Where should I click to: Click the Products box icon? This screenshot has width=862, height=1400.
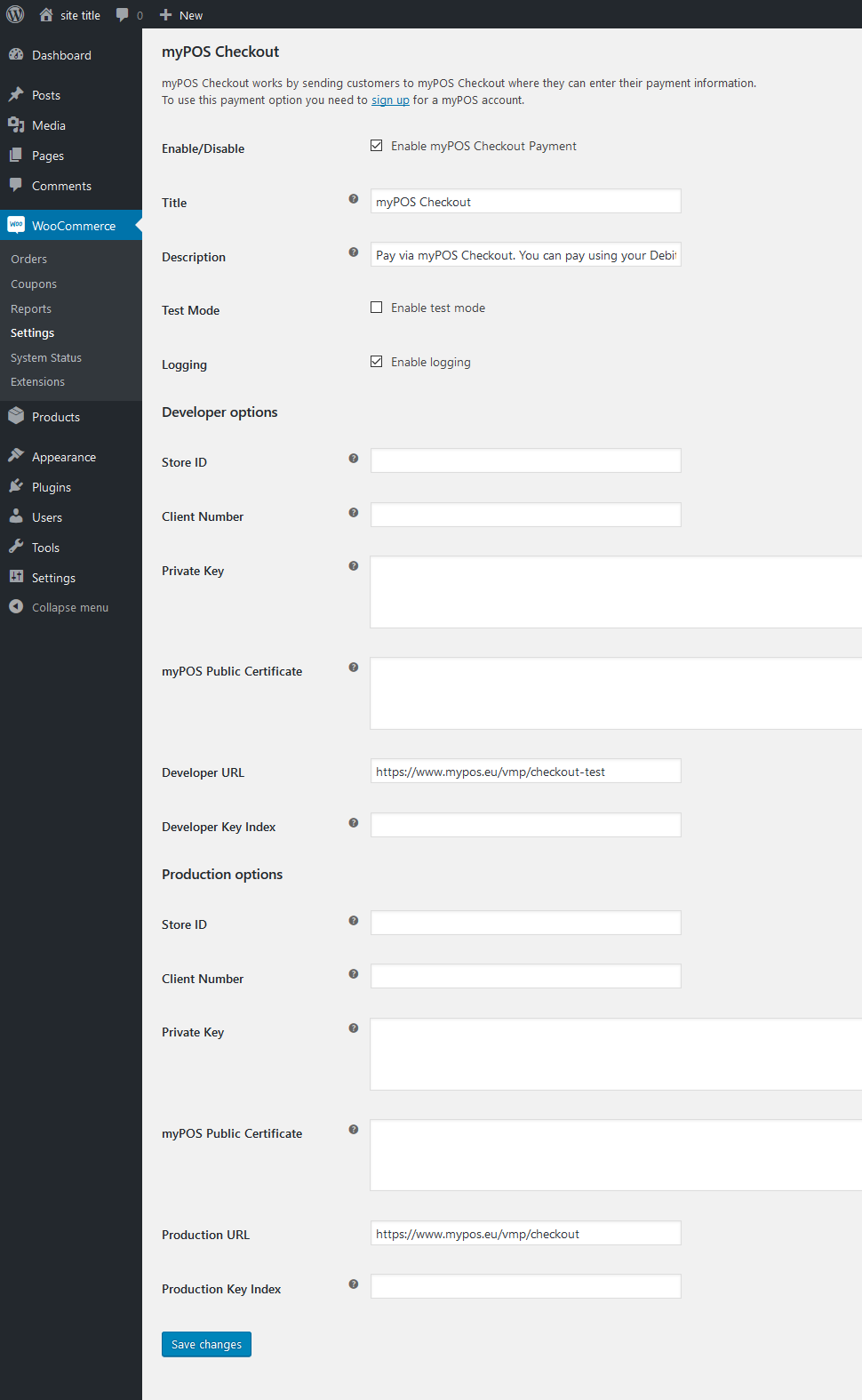16,416
